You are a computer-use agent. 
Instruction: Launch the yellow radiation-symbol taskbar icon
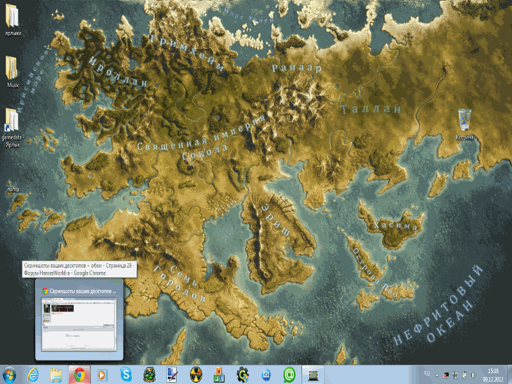click(x=196, y=375)
